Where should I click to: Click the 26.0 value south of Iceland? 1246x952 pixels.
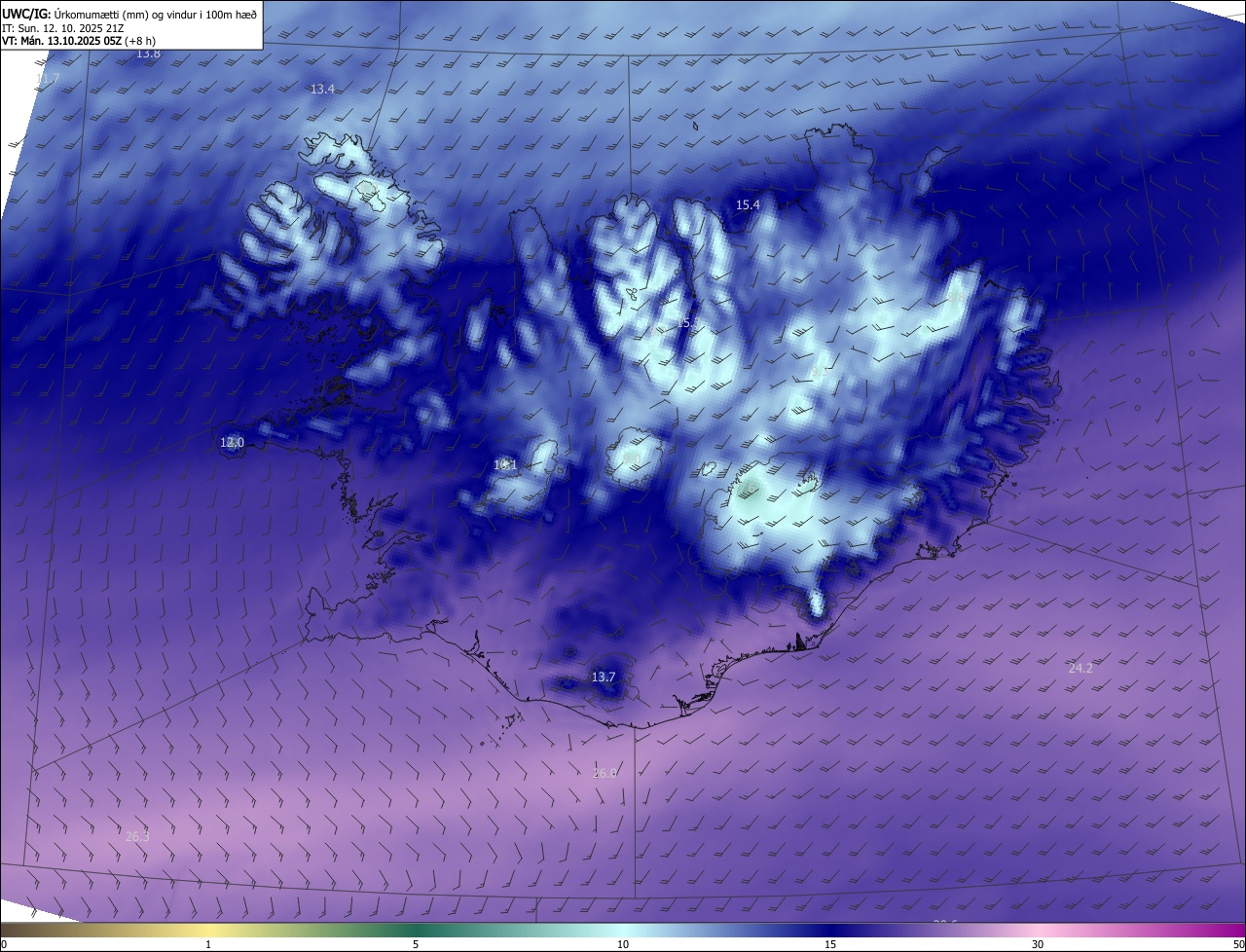coord(605,773)
